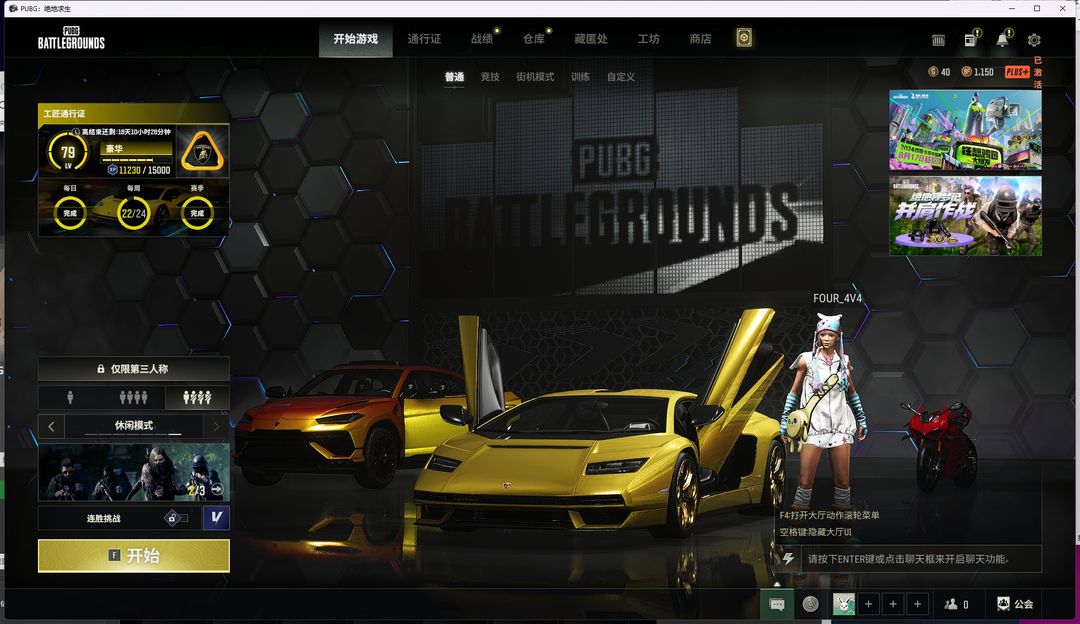Open the 仓库 tab
Image resolution: width=1080 pixels, height=624 pixels.
click(x=534, y=39)
